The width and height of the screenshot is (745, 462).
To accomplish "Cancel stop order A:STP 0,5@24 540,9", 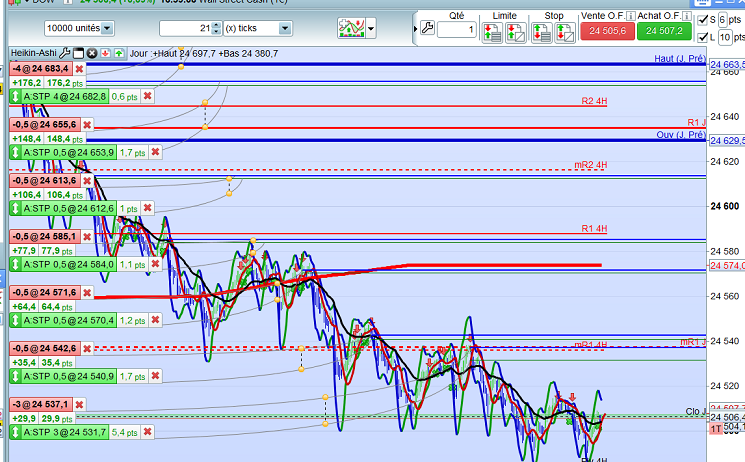I will coord(155,376).
